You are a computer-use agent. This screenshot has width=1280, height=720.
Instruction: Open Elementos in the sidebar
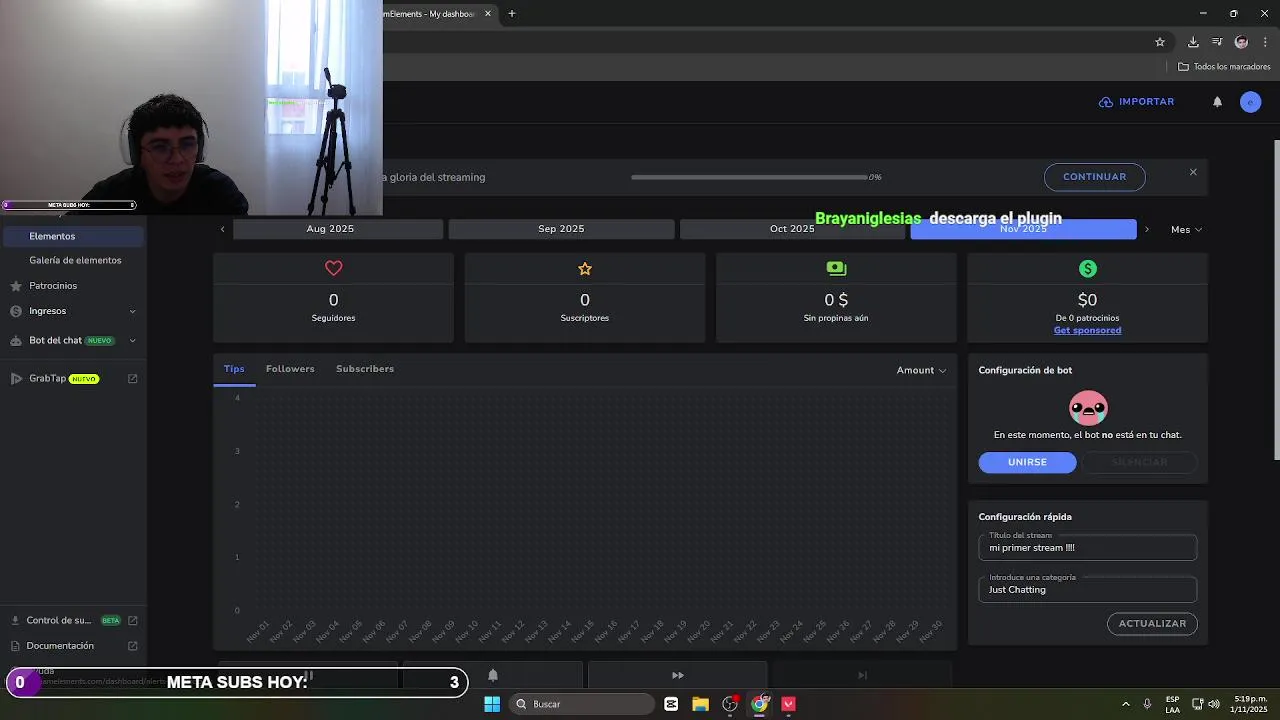(72, 236)
